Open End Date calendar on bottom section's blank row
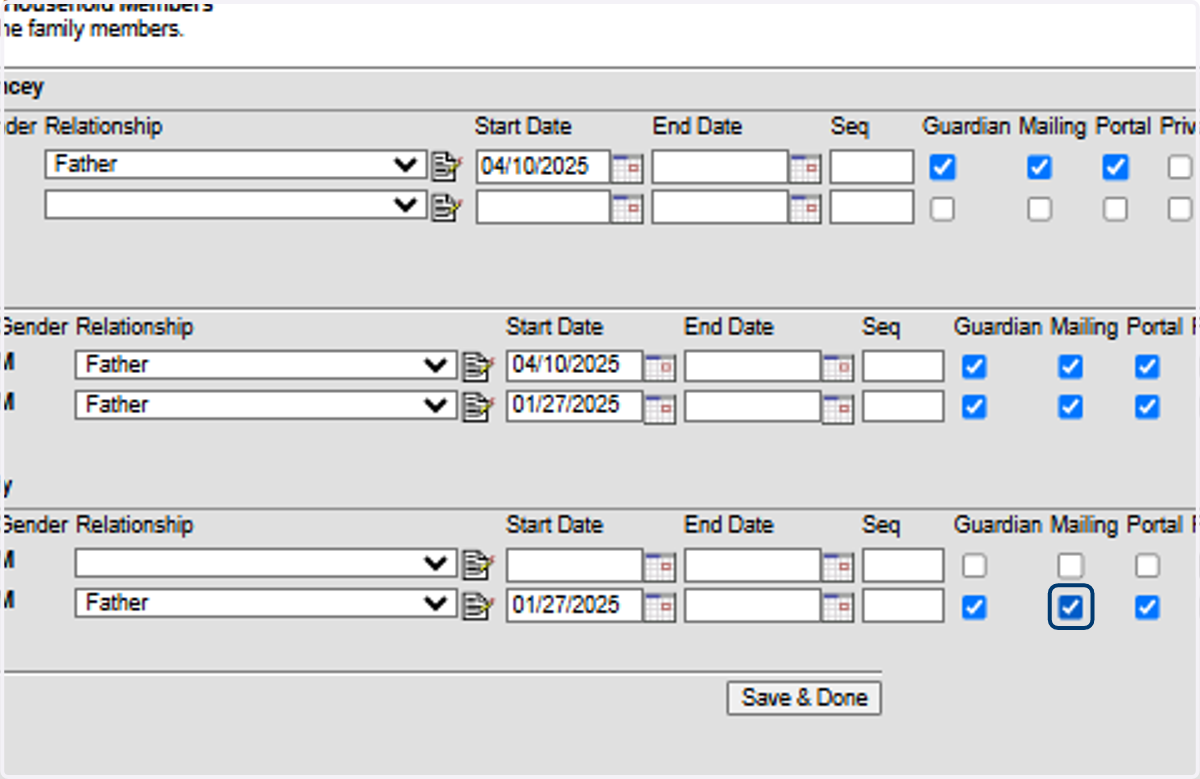 [x=838, y=567]
